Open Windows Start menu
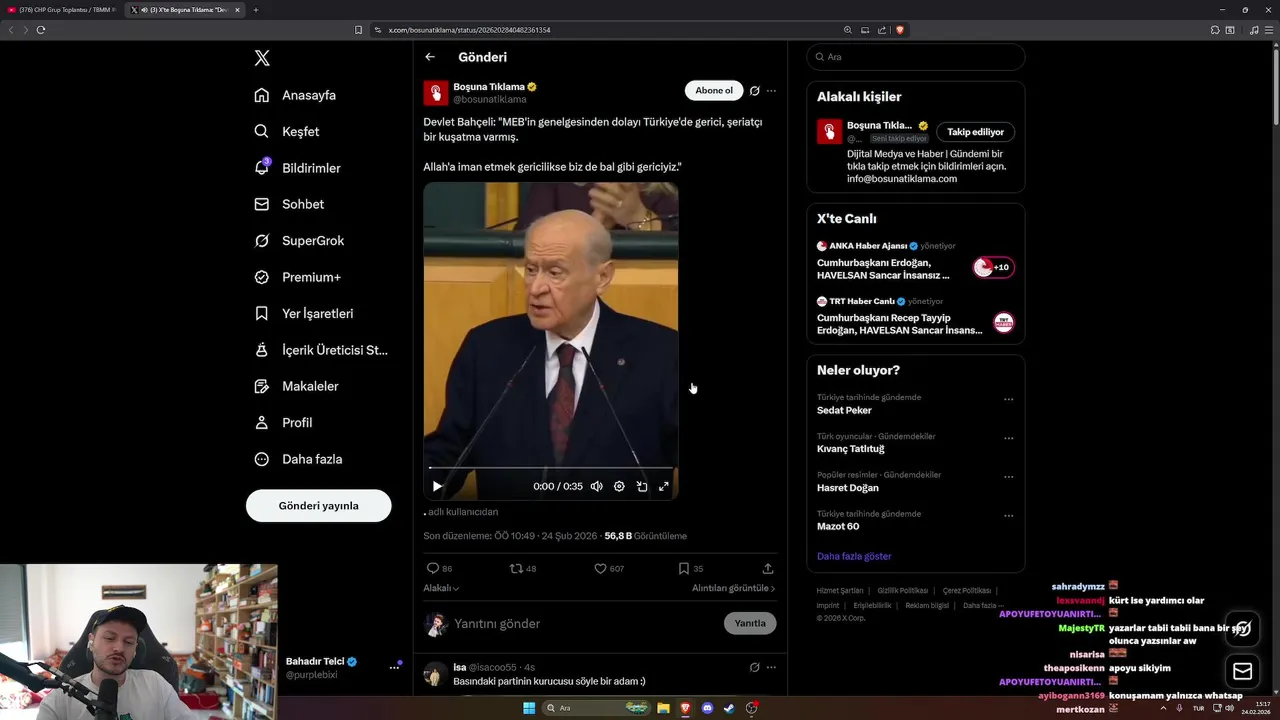 pos(529,708)
